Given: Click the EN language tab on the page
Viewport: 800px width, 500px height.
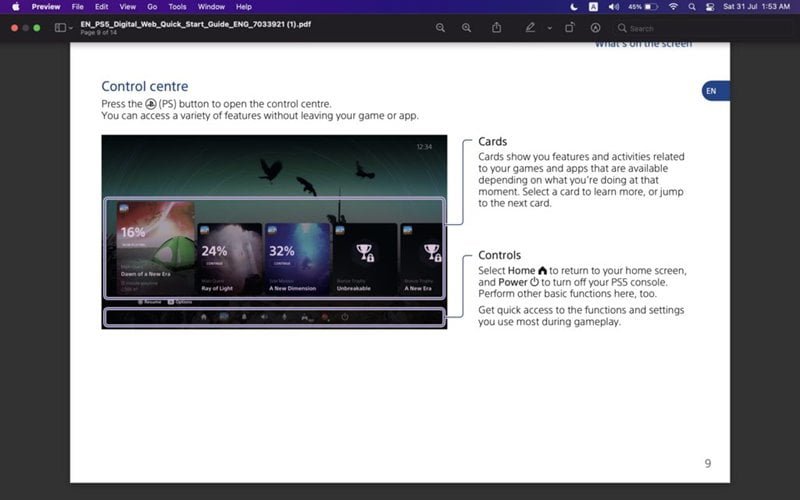Looking at the screenshot, I should coord(715,91).
